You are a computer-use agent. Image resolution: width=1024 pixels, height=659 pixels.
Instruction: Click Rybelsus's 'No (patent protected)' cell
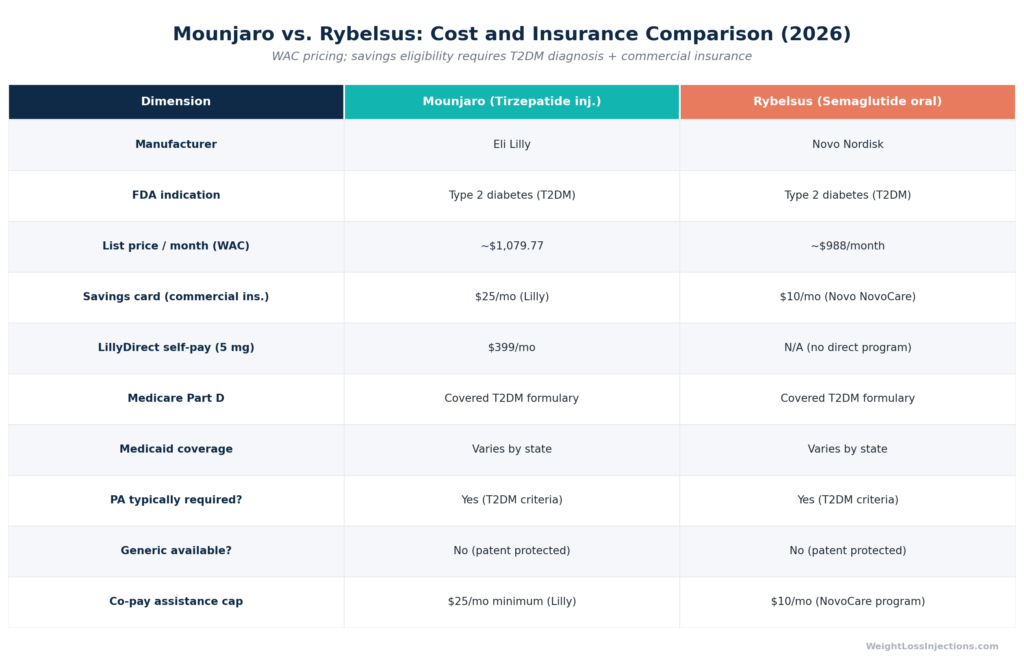848,551
